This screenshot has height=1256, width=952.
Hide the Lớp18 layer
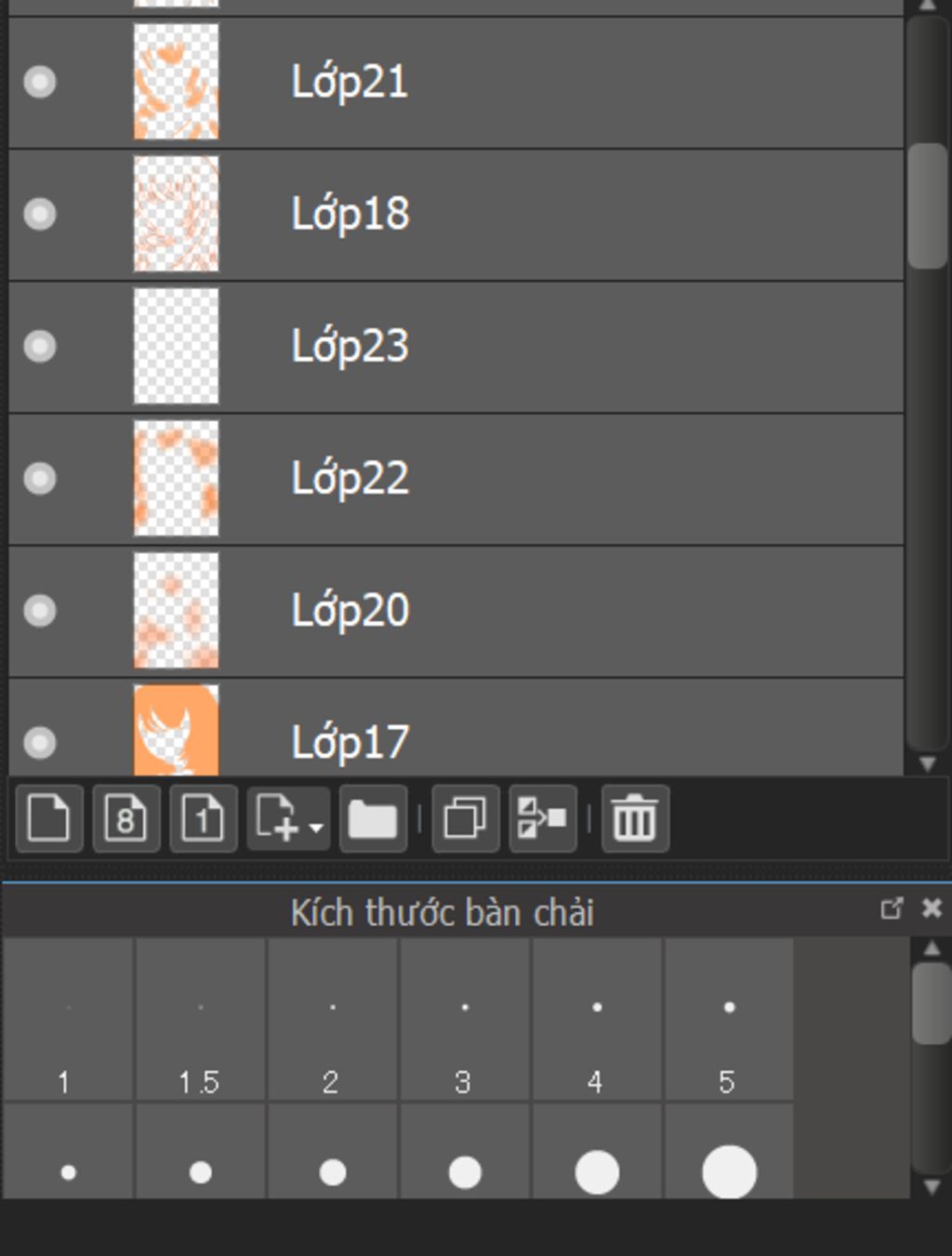(x=39, y=214)
